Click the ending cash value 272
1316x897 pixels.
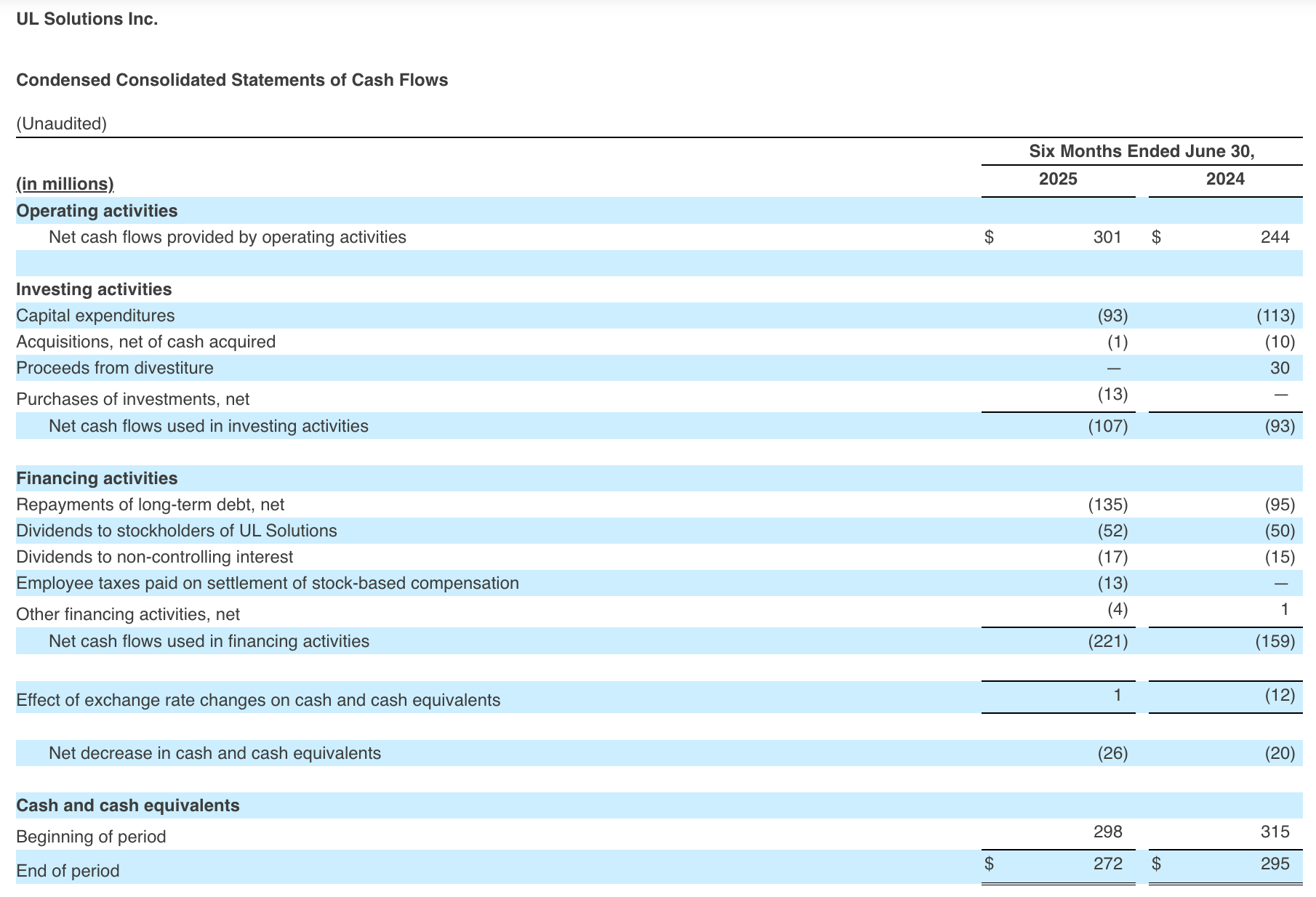pyautogui.click(x=1107, y=864)
